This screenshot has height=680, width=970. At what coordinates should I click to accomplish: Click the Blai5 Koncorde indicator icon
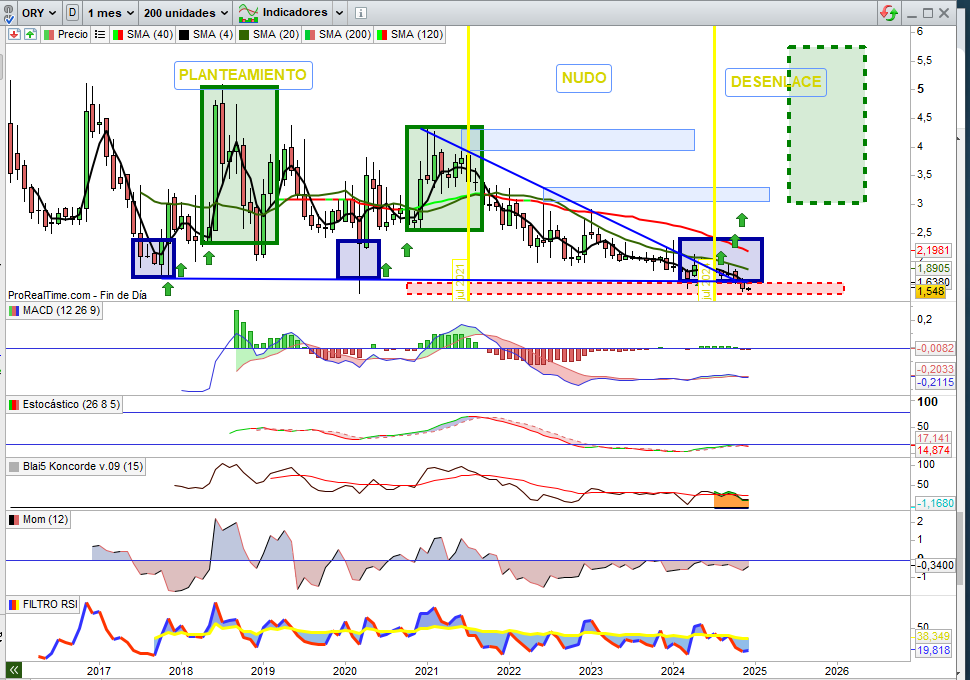14,467
